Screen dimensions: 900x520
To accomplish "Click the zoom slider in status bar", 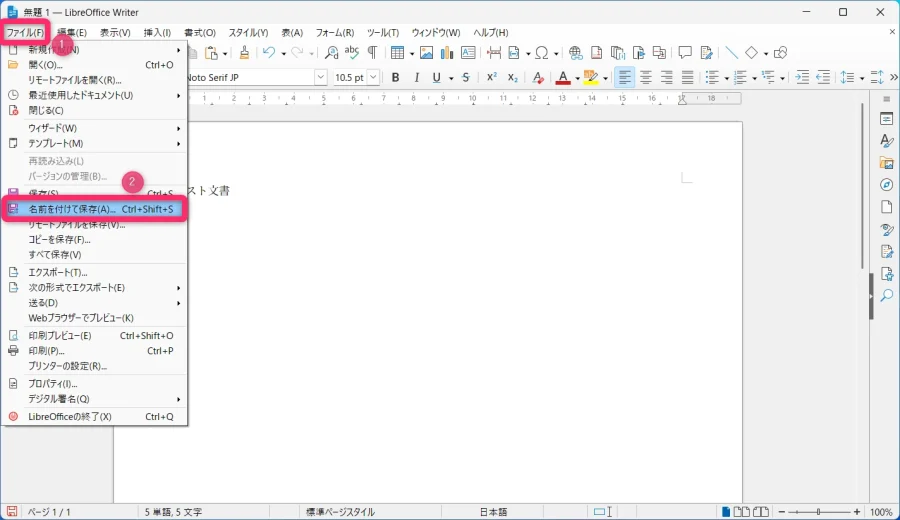I will 820,512.
